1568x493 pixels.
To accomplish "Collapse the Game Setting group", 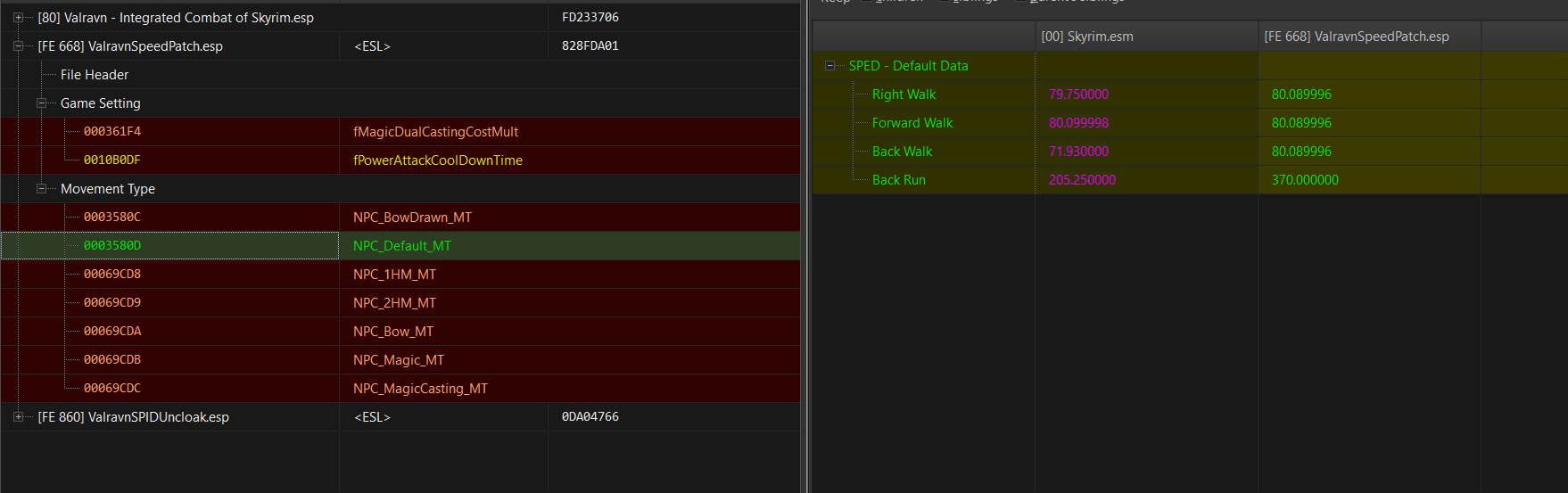I will (41, 103).
